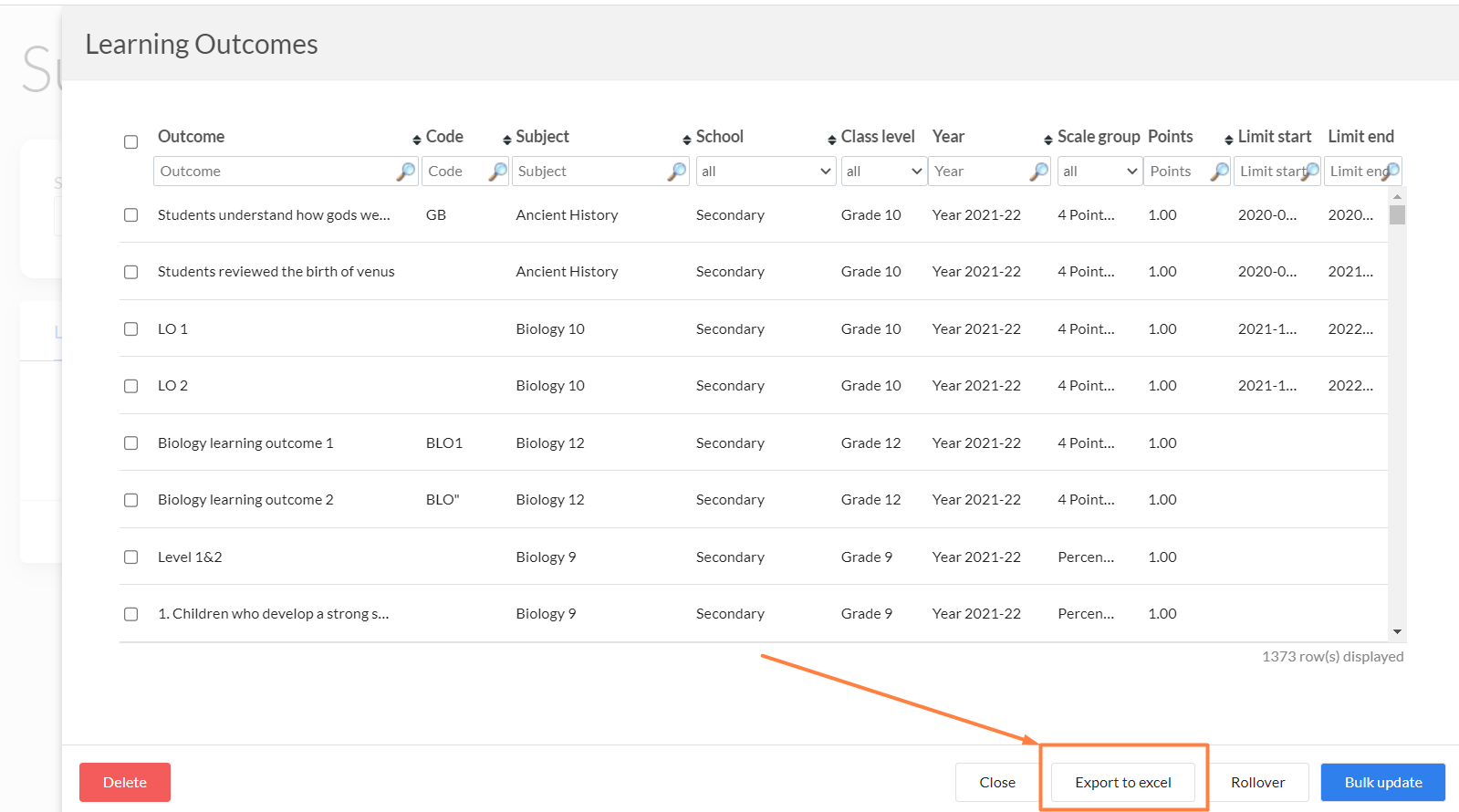Image resolution: width=1459 pixels, height=812 pixels.
Task: Click the red Delete button
Action: pyautogui.click(x=125, y=783)
